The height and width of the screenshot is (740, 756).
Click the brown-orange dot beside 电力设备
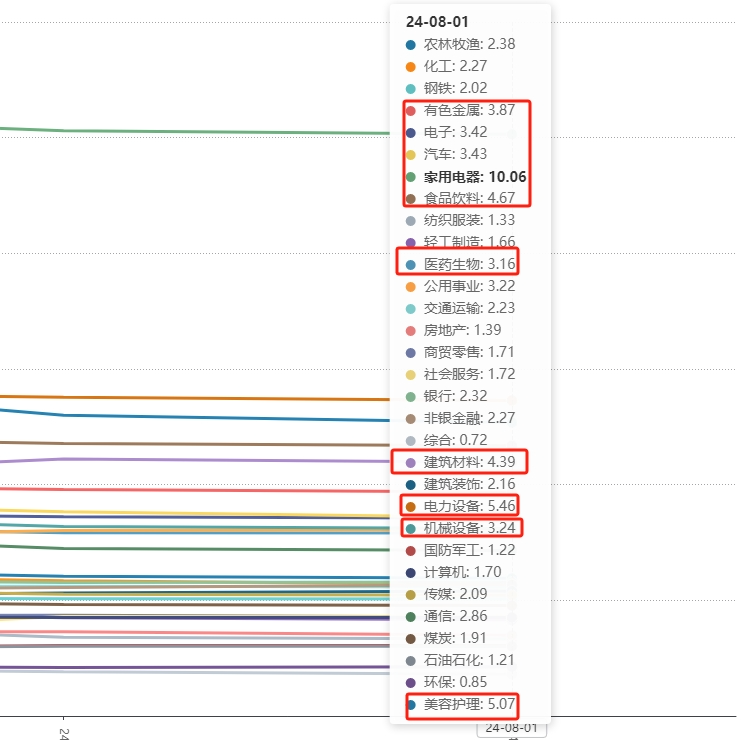coord(411,507)
